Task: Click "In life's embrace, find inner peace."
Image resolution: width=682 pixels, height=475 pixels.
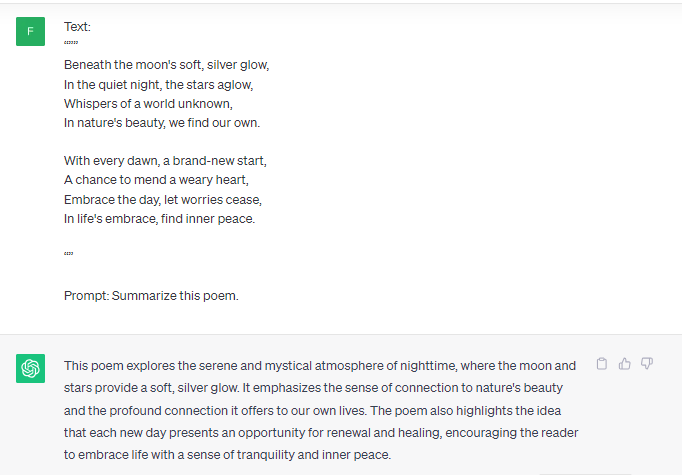Action: pos(159,218)
